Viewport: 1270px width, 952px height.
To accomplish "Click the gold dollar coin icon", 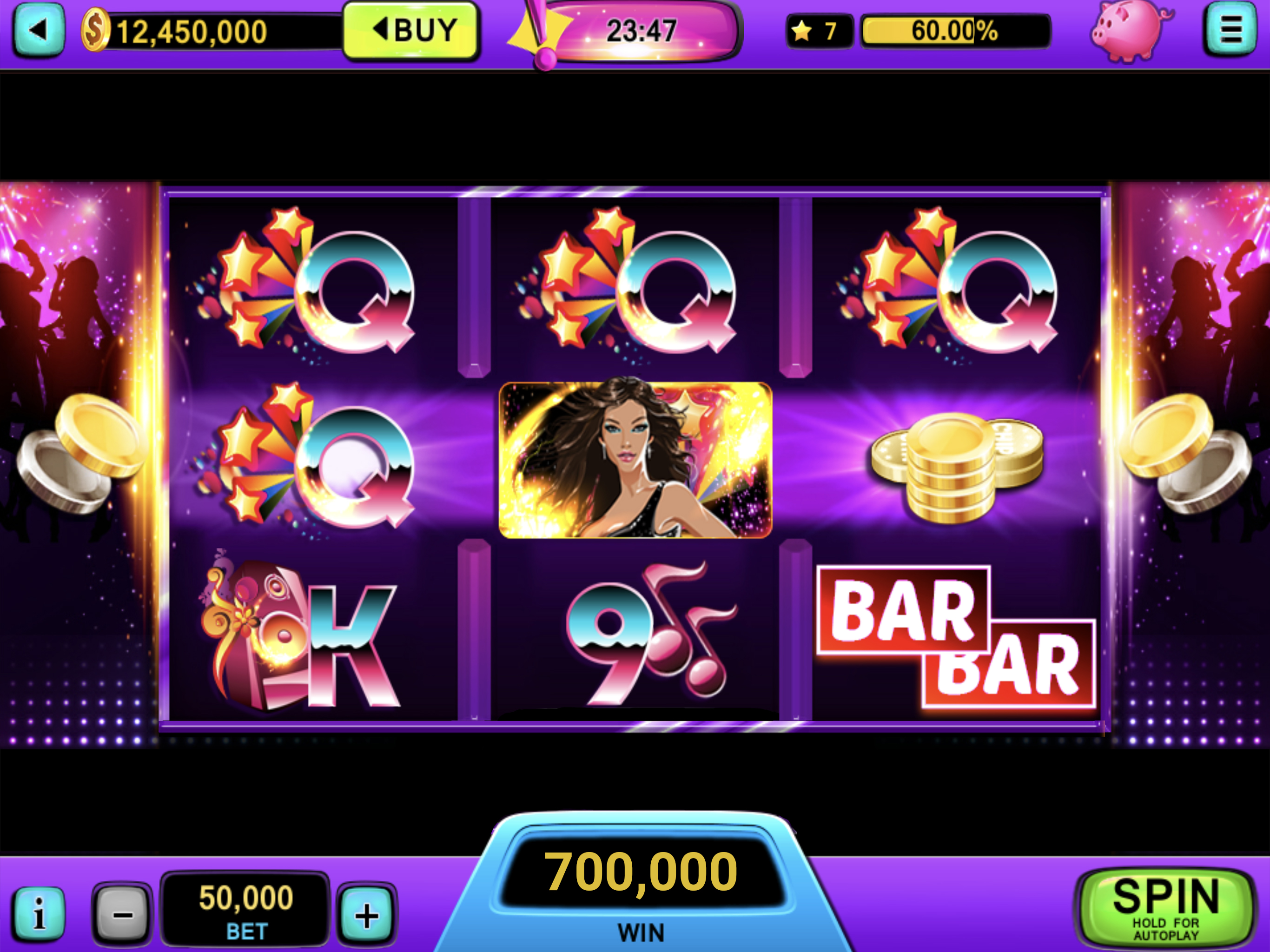I will pyautogui.click(x=95, y=30).
